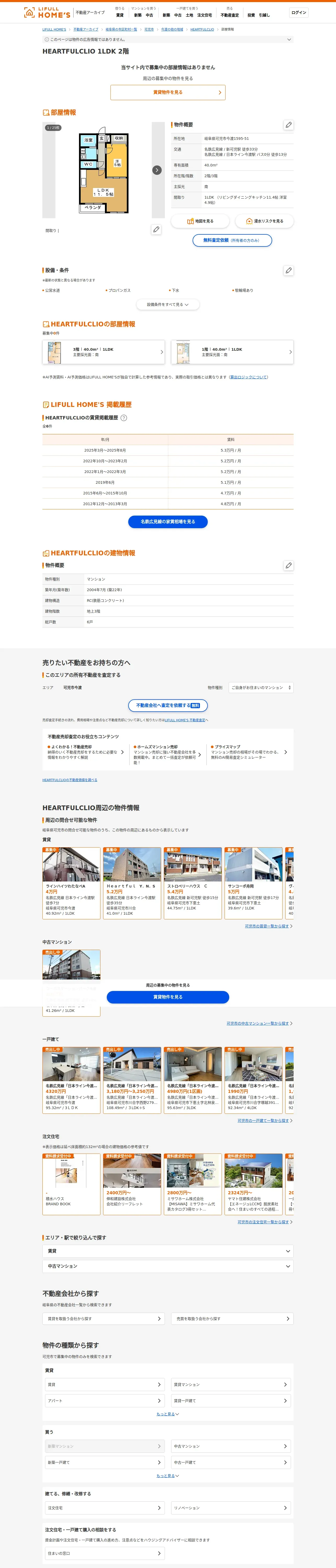Open the ストロベリーハウス C rental listing
The height and width of the screenshot is (1568, 336).
[x=193, y=883]
